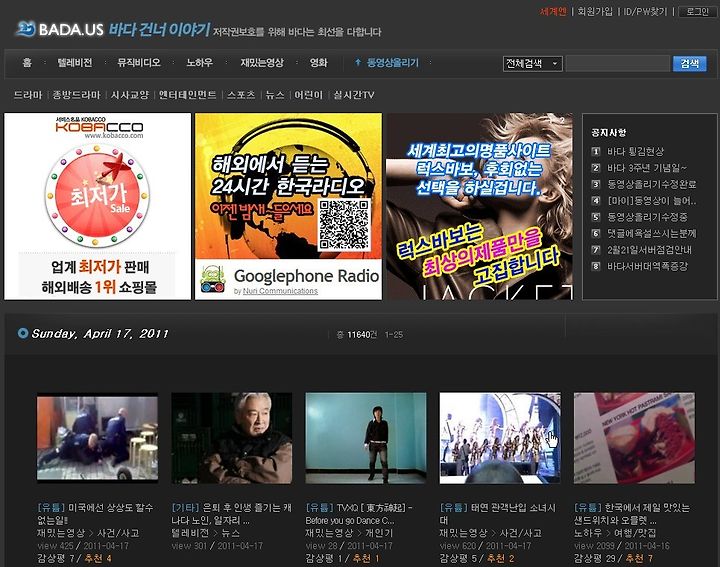Click the upload arrow icon before 동영상올리기
This screenshot has height=567, width=720.
(x=358, y=62)
